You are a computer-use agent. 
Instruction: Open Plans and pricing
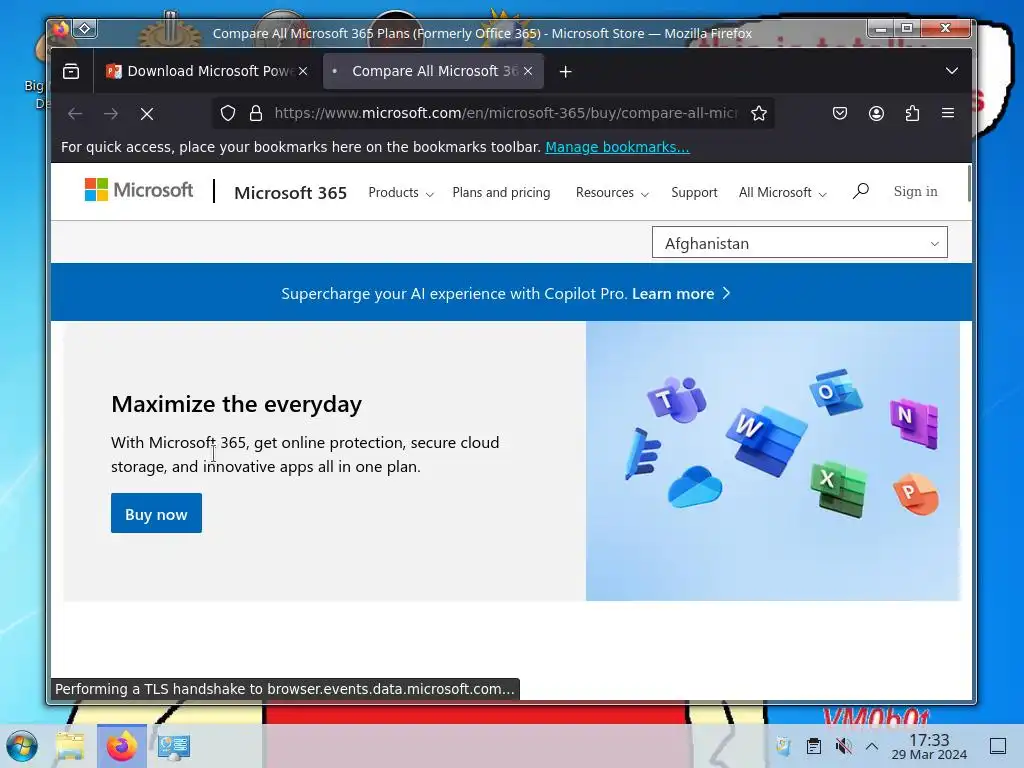pos(502,193)
